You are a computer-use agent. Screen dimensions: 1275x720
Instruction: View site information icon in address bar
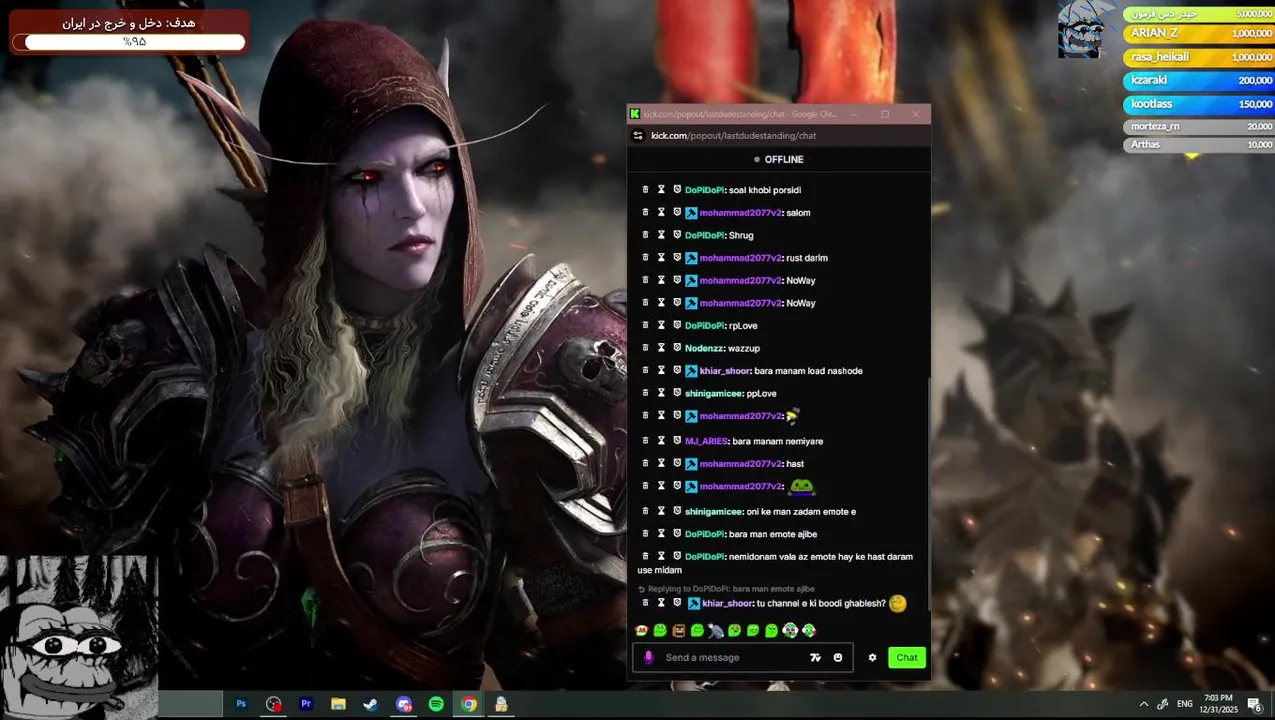pyautogui.click(x=638, y=135)
